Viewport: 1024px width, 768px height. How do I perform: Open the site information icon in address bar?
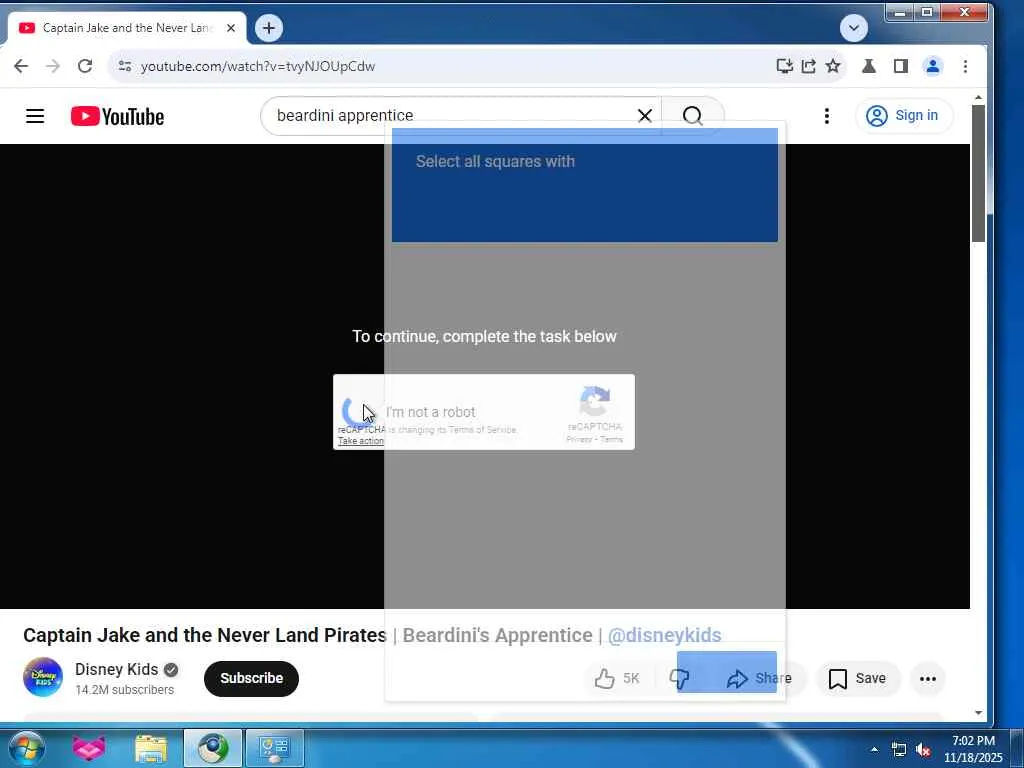click(125, 66)
